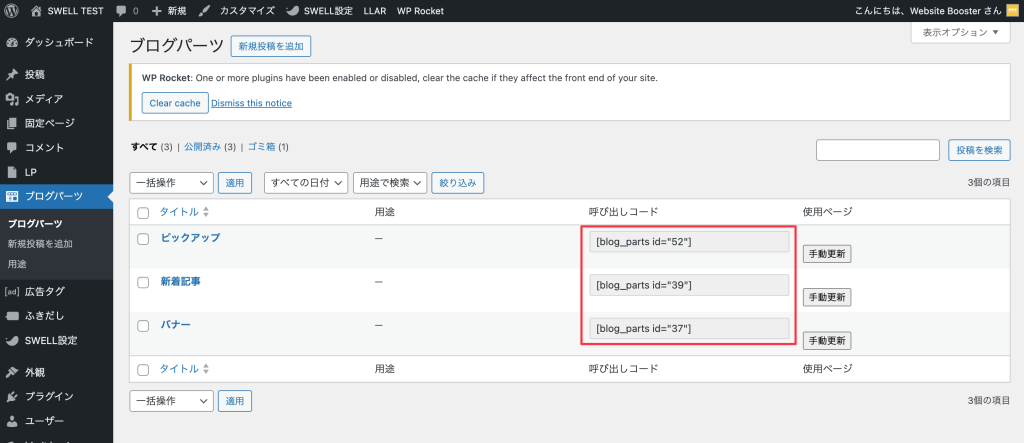The width and height of the screenshot is (1024, 443).
Task: Click the LP page icon in the sidebar
Action: coord(12,172)
